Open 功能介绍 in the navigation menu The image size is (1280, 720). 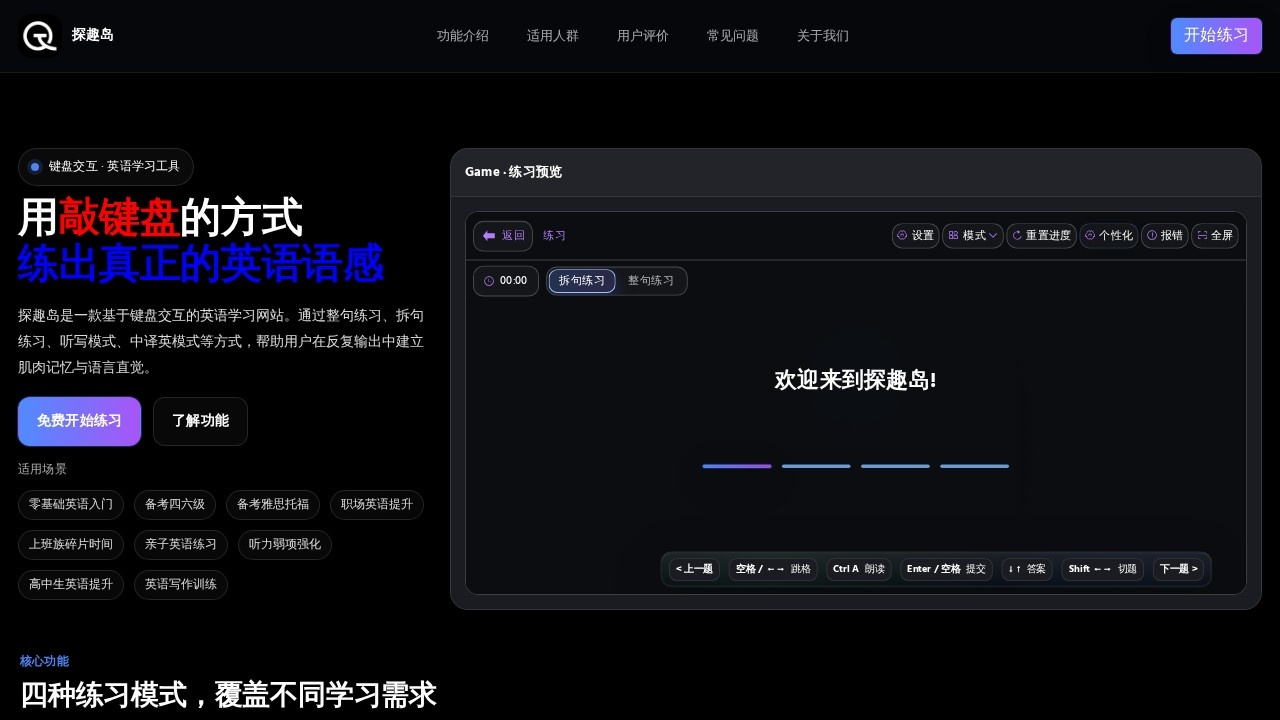point(463,36)
